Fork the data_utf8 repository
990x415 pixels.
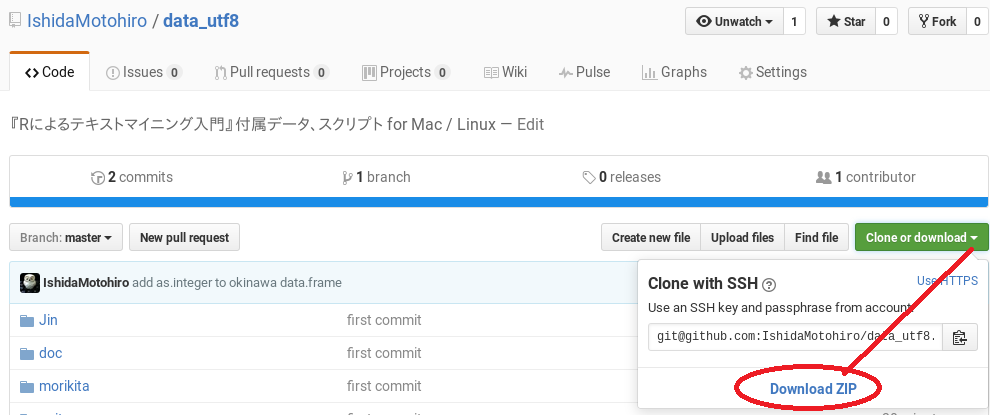click(x=936, y=21)
